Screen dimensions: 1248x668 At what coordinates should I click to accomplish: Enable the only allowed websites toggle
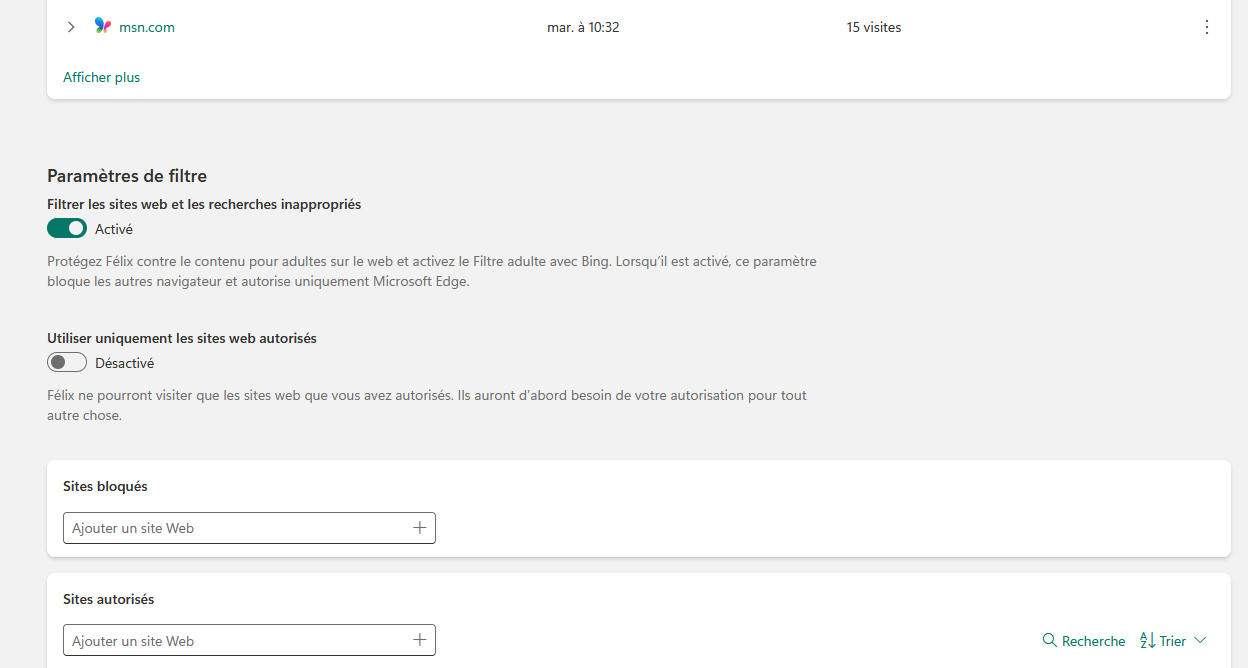tap(67, 362)
